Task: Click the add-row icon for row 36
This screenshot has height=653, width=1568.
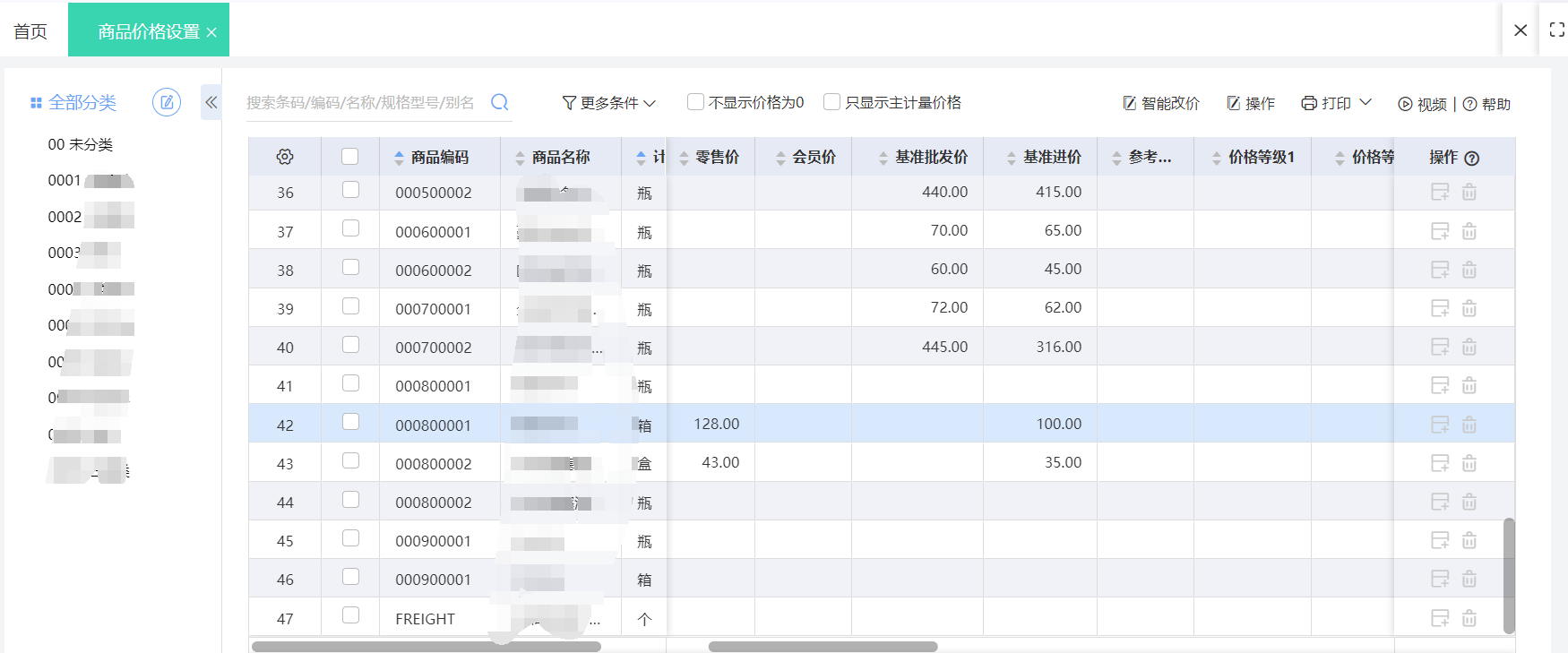Action: pyautogui.click(x=1440, y=192)
